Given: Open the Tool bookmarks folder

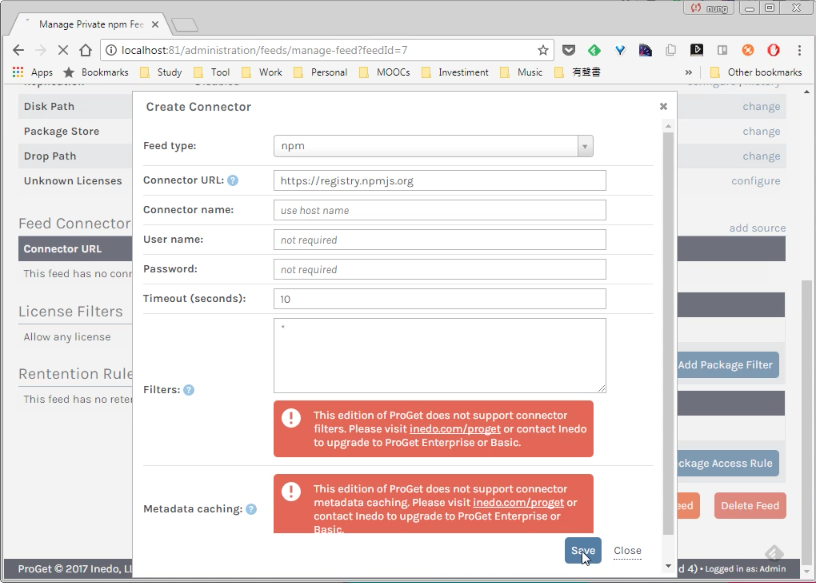Looking at the screenshot, I should coord(212,72).
